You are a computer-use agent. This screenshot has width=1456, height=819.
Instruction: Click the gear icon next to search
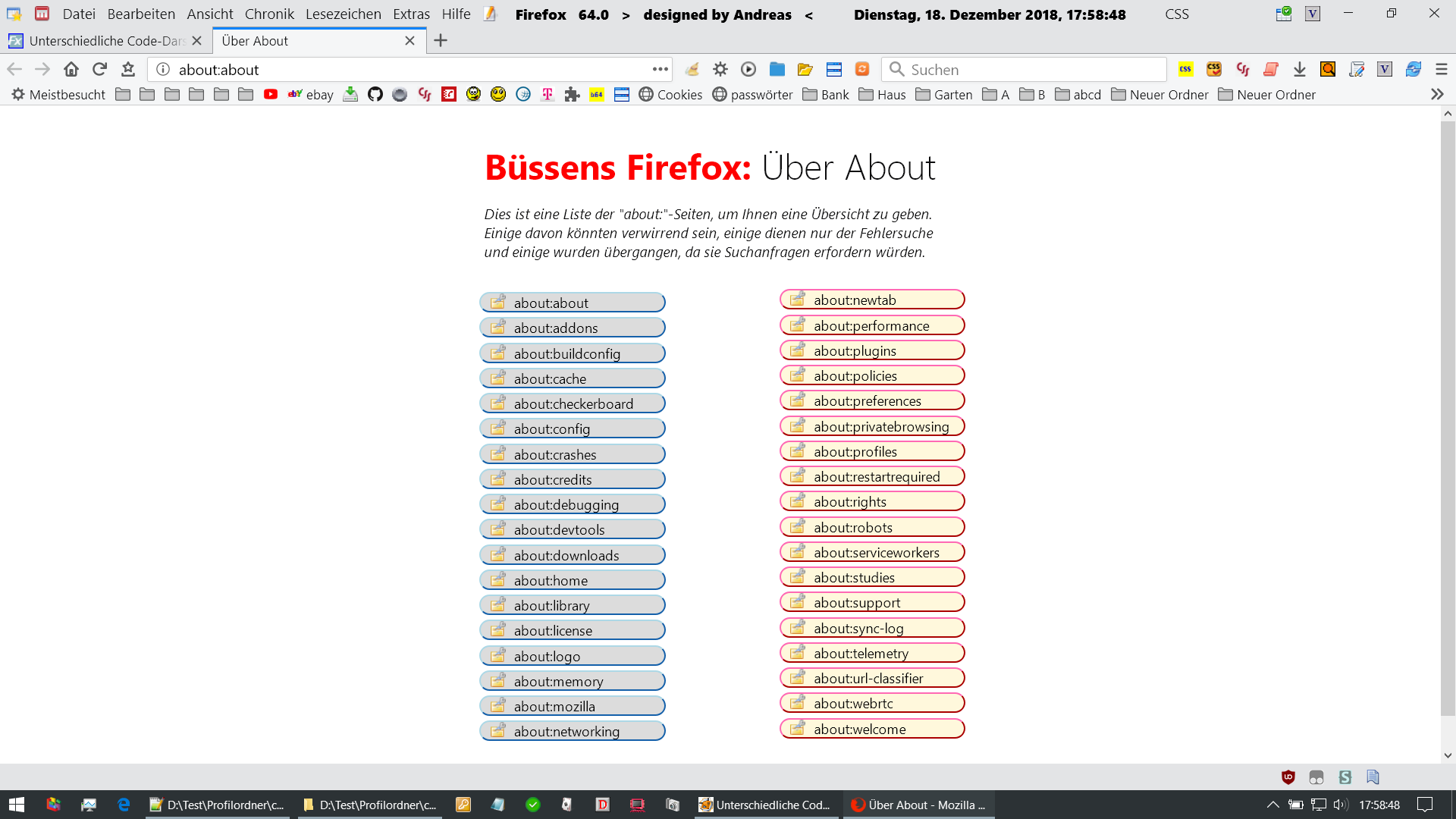(720, 69)
